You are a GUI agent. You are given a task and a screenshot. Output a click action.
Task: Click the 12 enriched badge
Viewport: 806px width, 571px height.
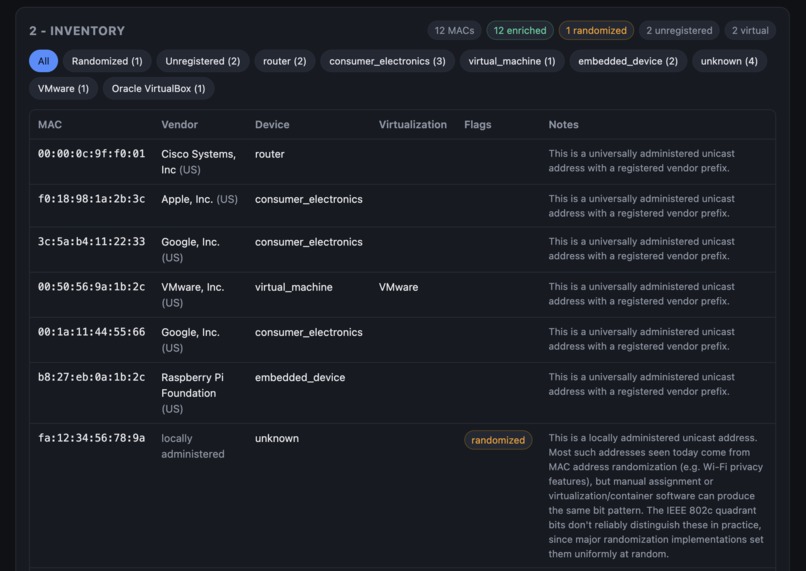pyautogui.click(x=520, y=30)
